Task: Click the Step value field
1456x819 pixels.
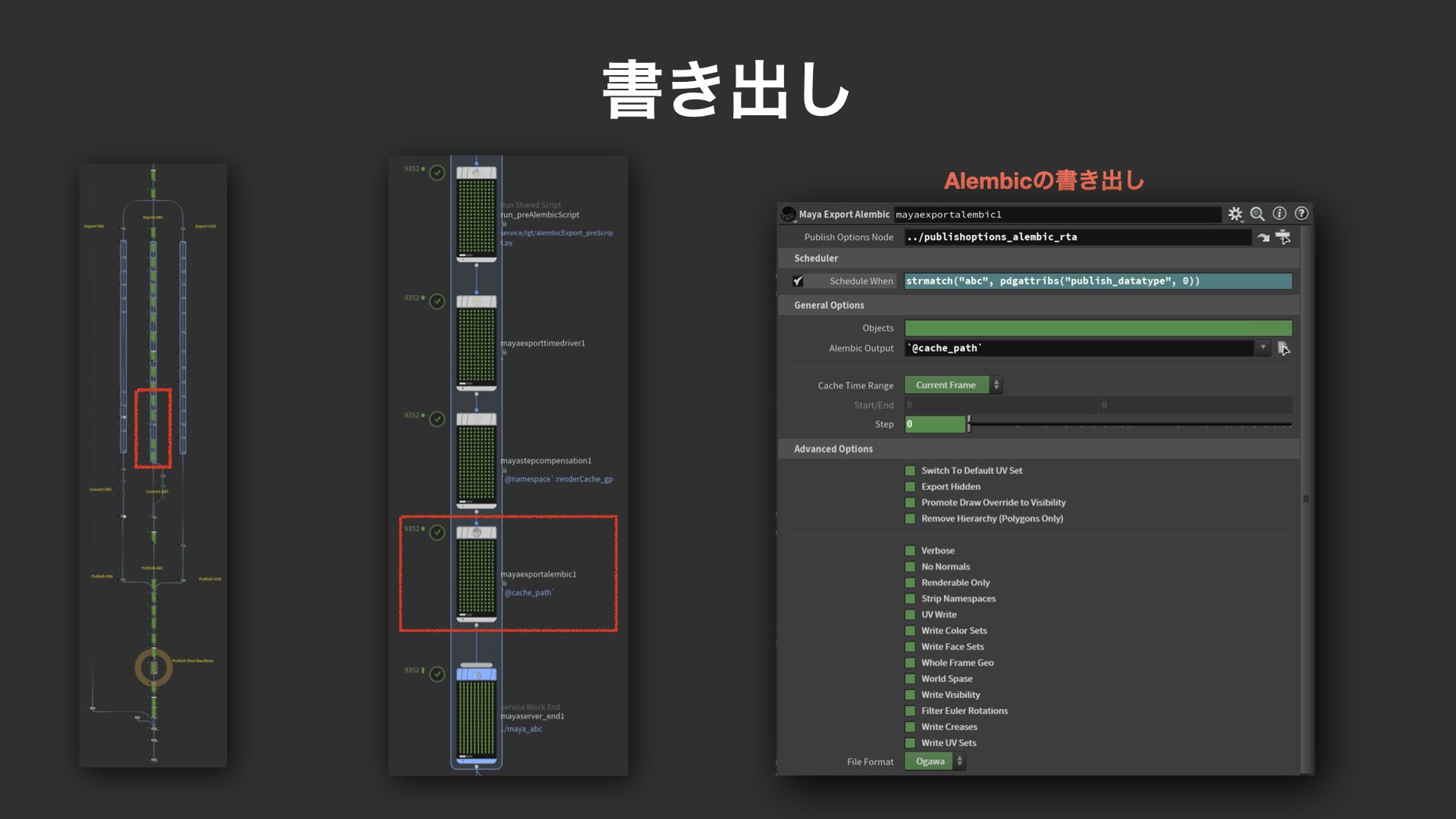Action: click(x=935, y=425)
